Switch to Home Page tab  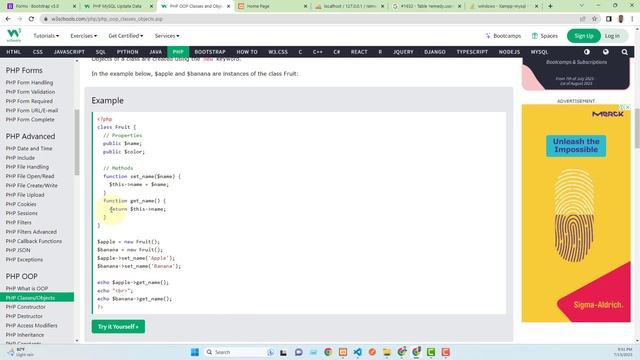coord(272,6)
